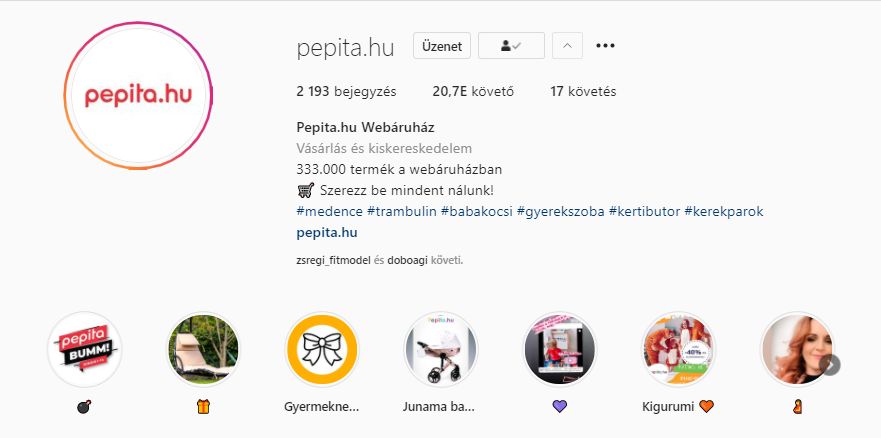This screenshot has height=438, width=881.
Task: Show more highlights with the next arrow
Action: (830, 365)
